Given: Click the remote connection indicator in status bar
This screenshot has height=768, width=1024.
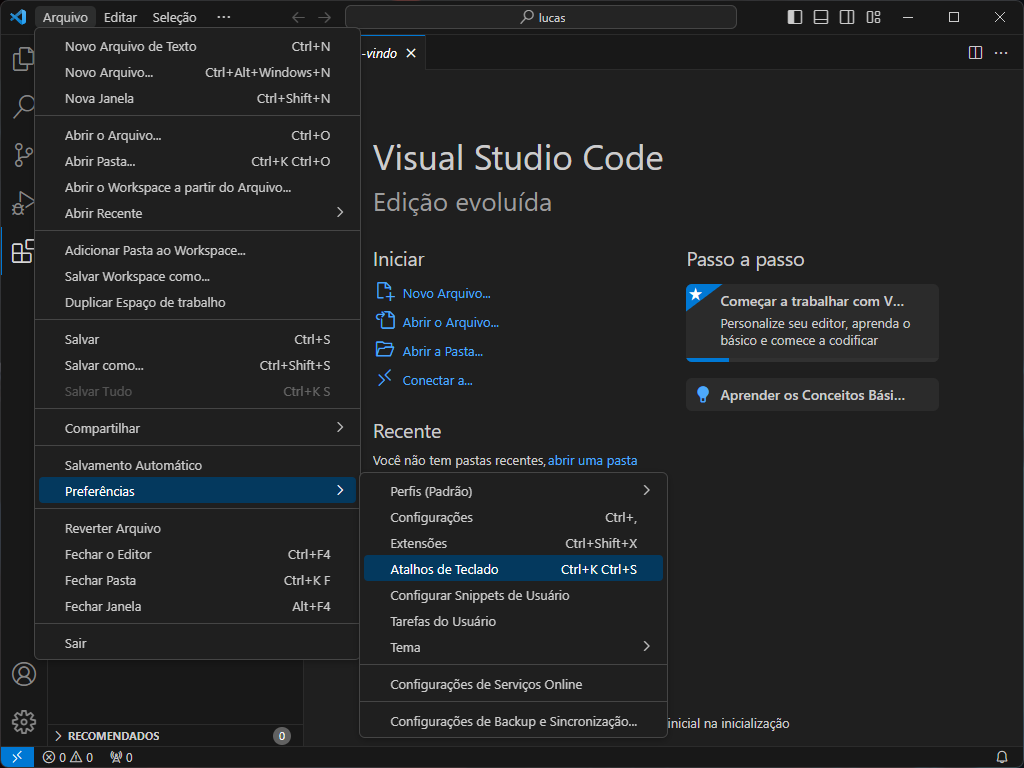Looking at the screenshot, I should click(x=15, y=757).
